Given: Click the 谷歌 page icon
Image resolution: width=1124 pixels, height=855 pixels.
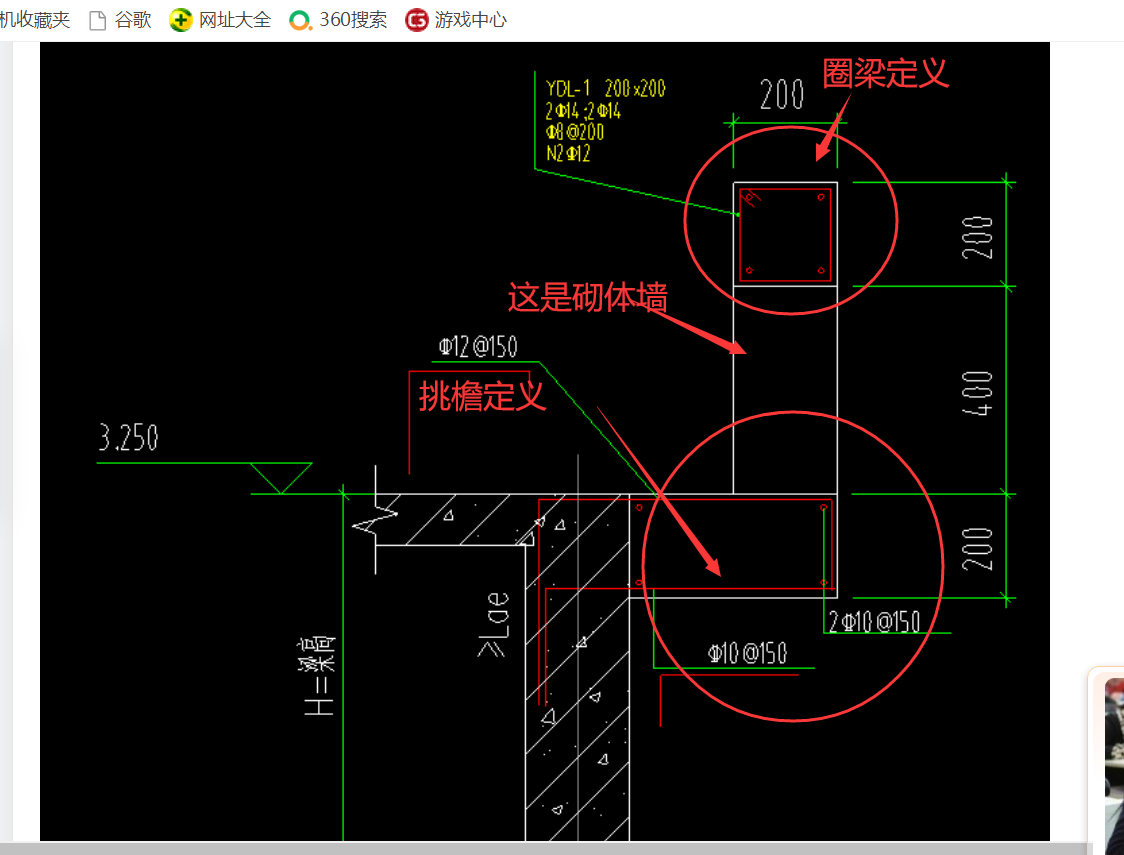Looking at the screenshot, I should [97, 20].
